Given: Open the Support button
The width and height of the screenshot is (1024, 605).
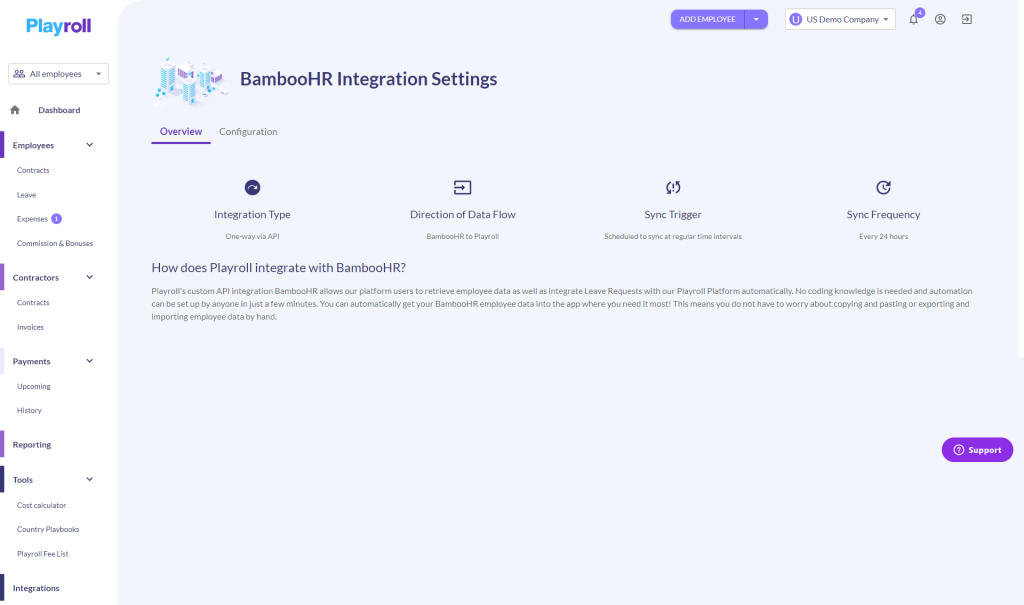Looking at the screenshot, I should click(x=977, y=449).
